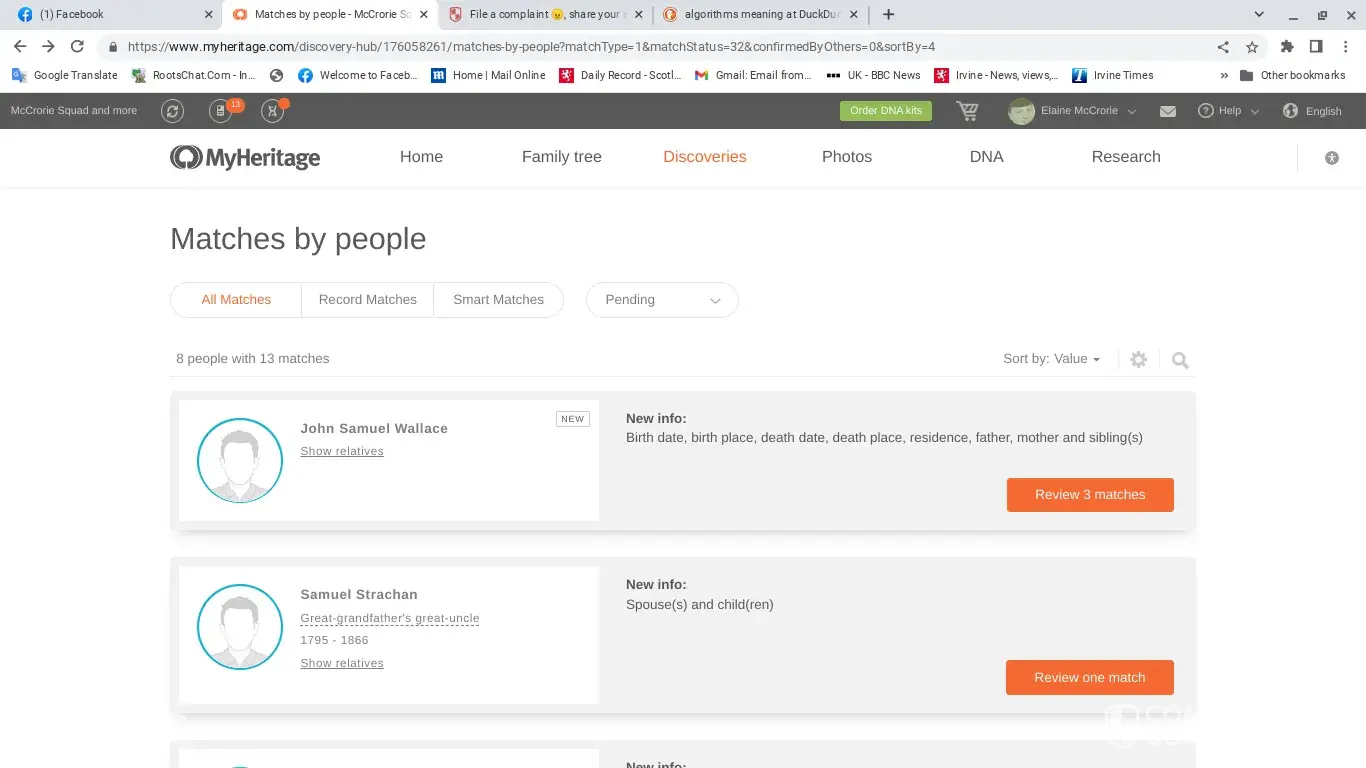Expand the Pending status dropdown
This screenshot has width=1366, height=768.
[662, 300]
